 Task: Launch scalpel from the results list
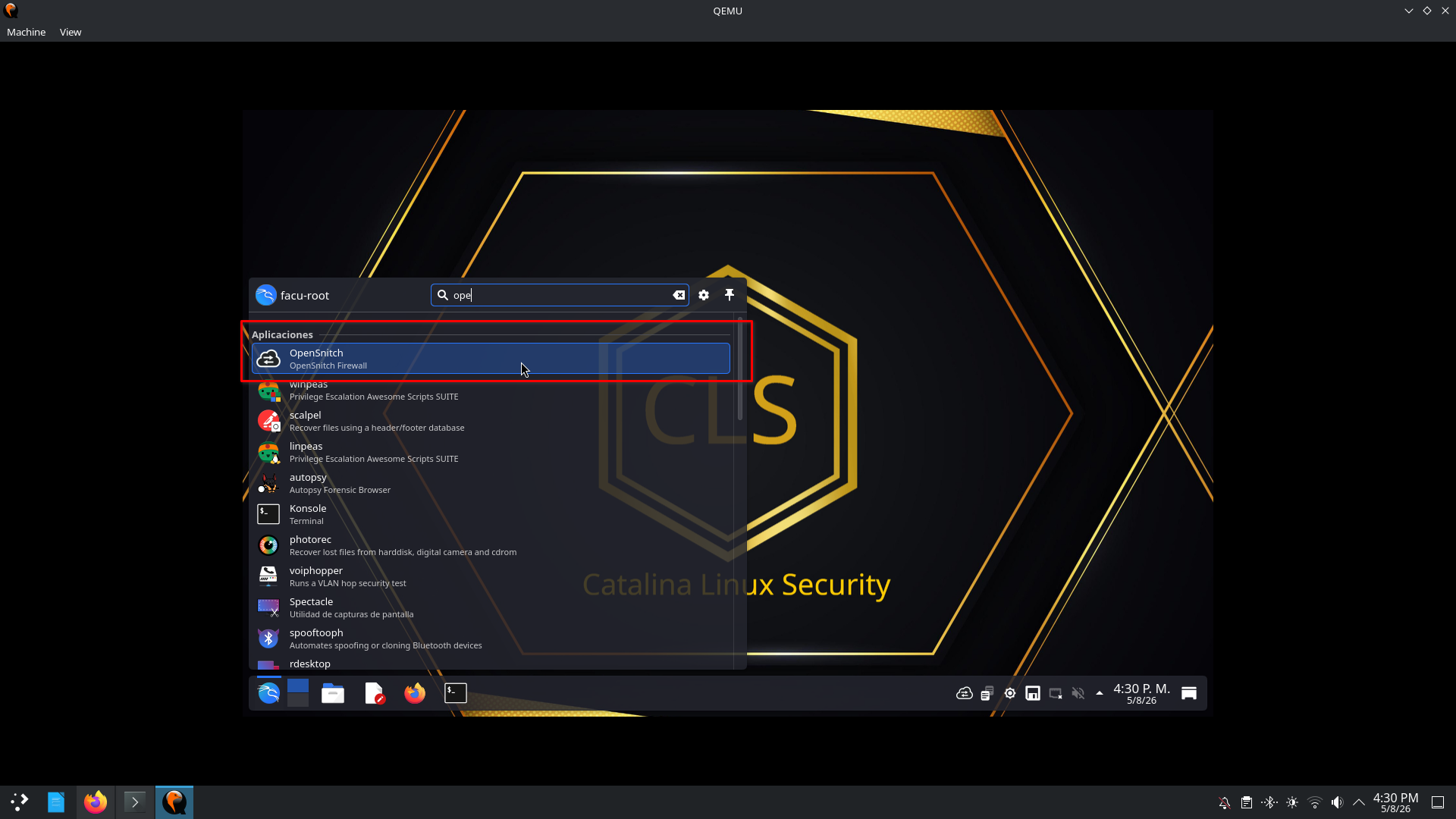coord(491,421)
